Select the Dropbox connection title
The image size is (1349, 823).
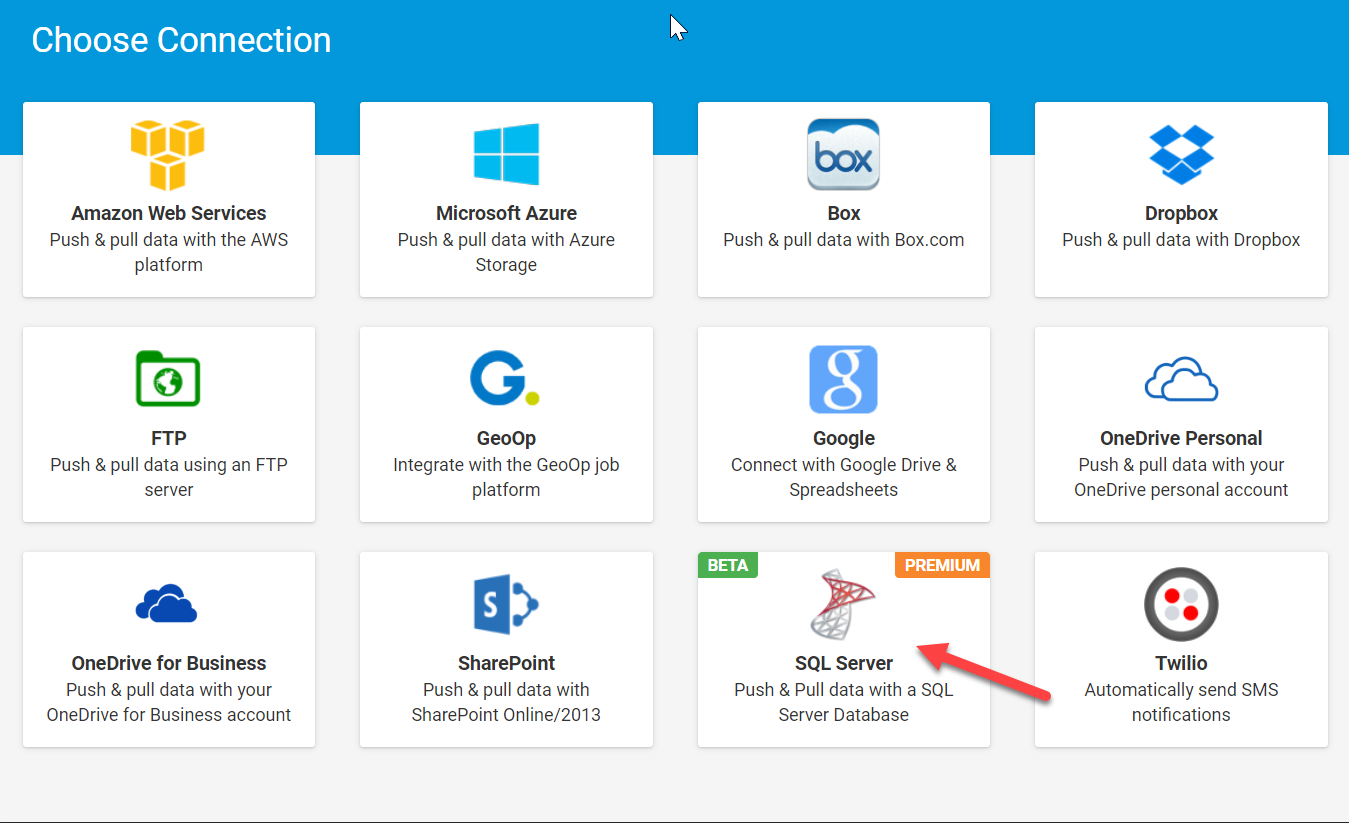point(1181,213)
